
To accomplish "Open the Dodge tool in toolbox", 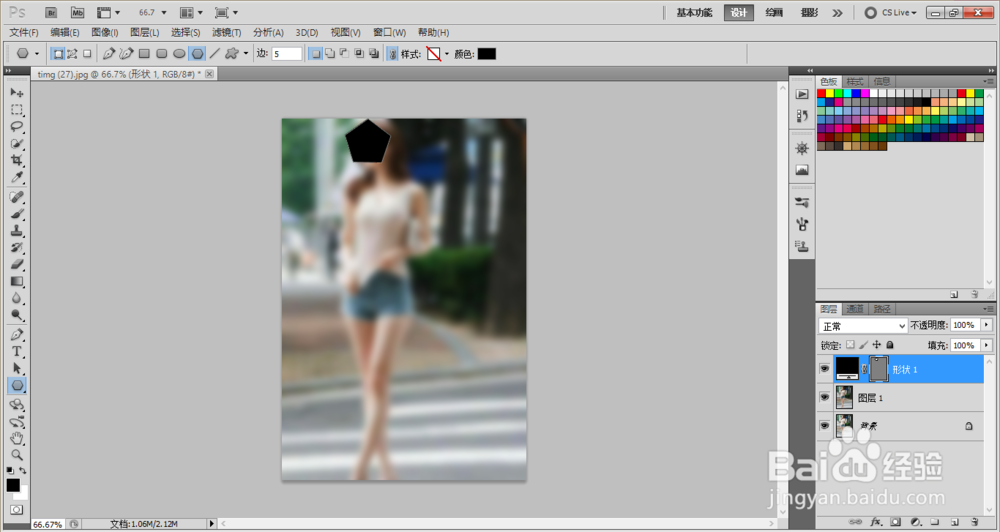I will 17,315.
